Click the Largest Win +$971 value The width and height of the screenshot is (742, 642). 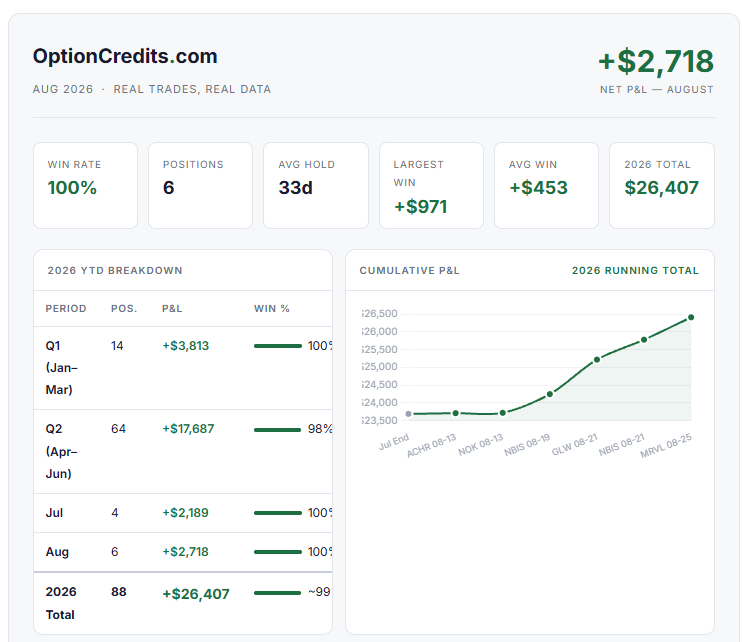click(x=421, y=207)
